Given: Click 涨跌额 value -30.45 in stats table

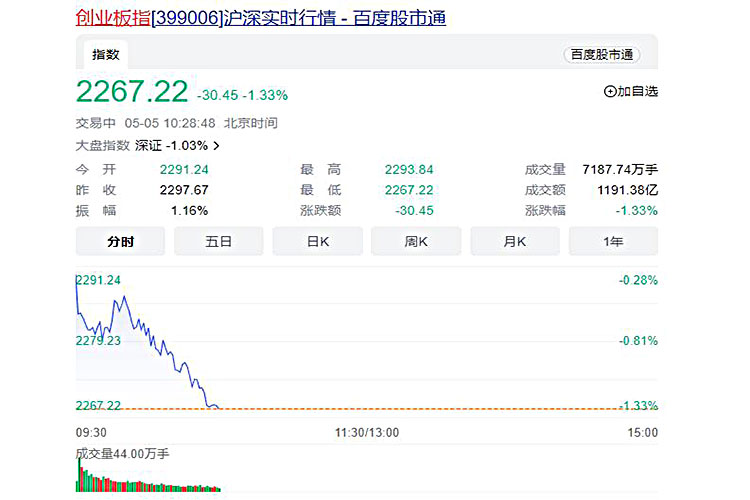Looking at the screenshot, I should click(414, 211).
